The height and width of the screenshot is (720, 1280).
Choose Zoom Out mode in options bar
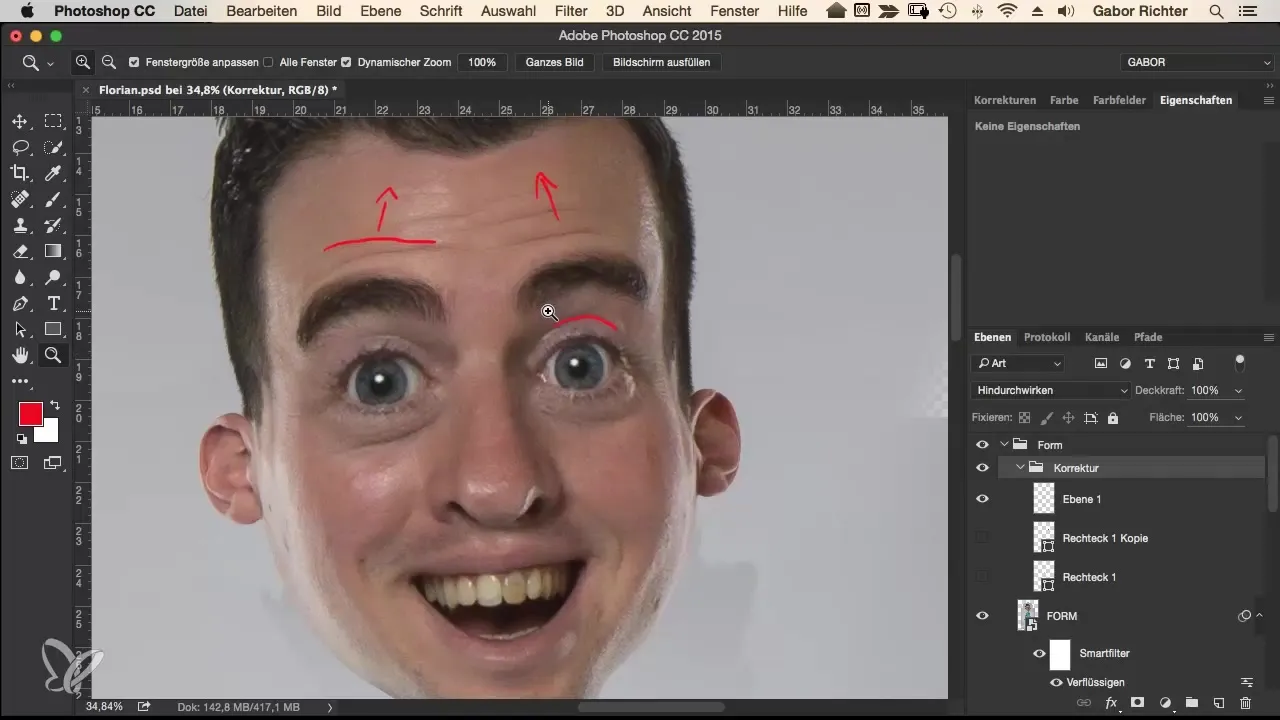pos(108,62)
